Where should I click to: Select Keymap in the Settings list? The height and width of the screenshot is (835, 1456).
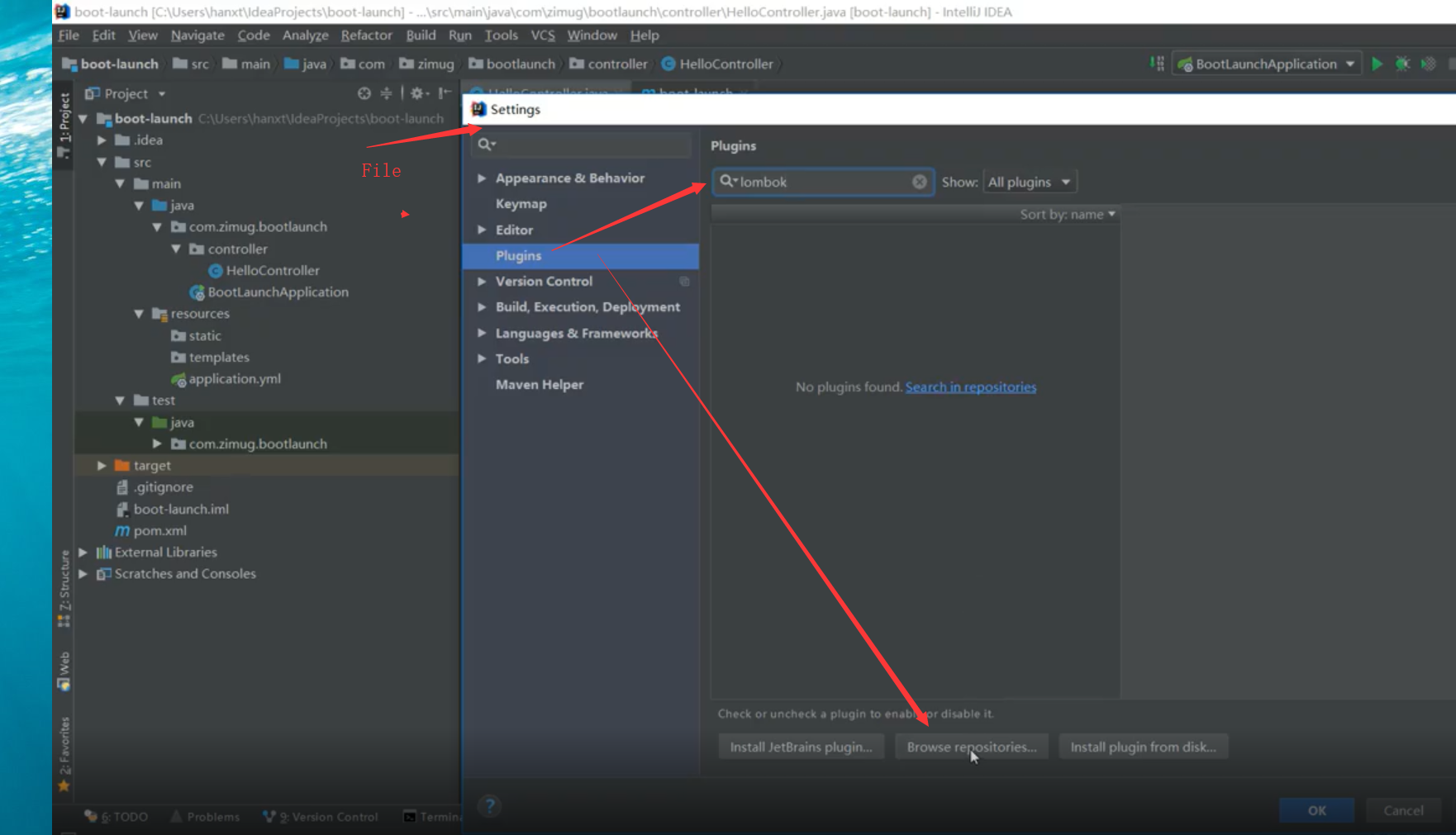tap(521, 204)
